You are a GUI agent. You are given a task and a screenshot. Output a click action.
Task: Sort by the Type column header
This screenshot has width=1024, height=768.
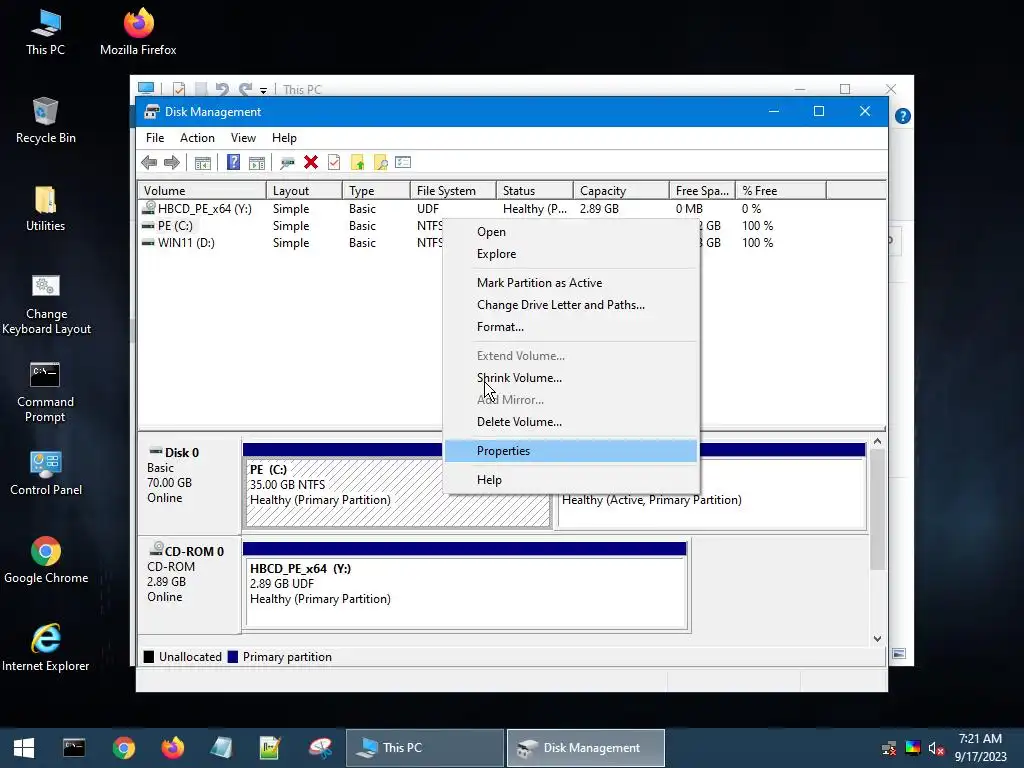376,191
